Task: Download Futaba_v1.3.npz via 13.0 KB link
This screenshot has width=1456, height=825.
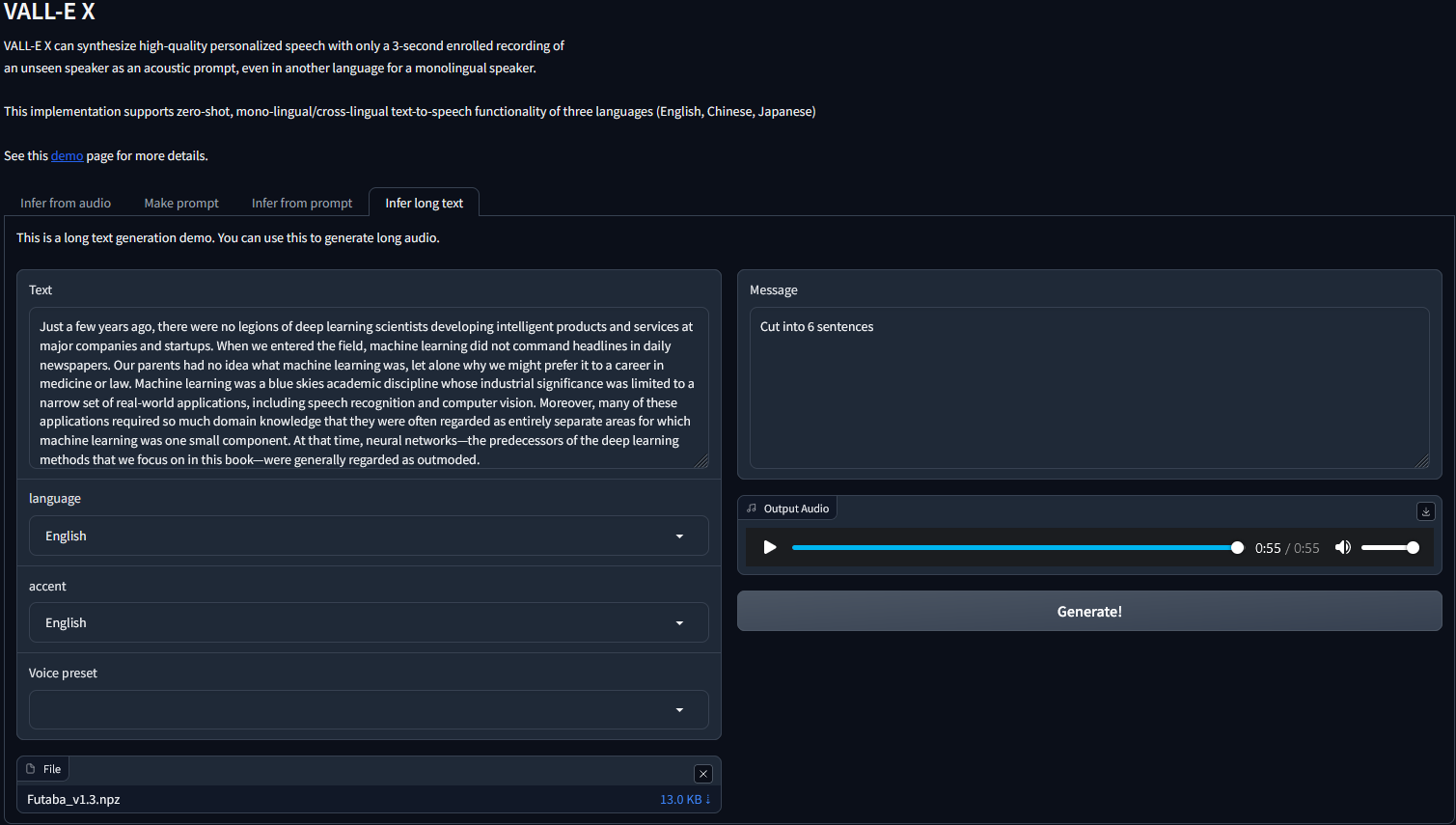Action: point(685,800)
